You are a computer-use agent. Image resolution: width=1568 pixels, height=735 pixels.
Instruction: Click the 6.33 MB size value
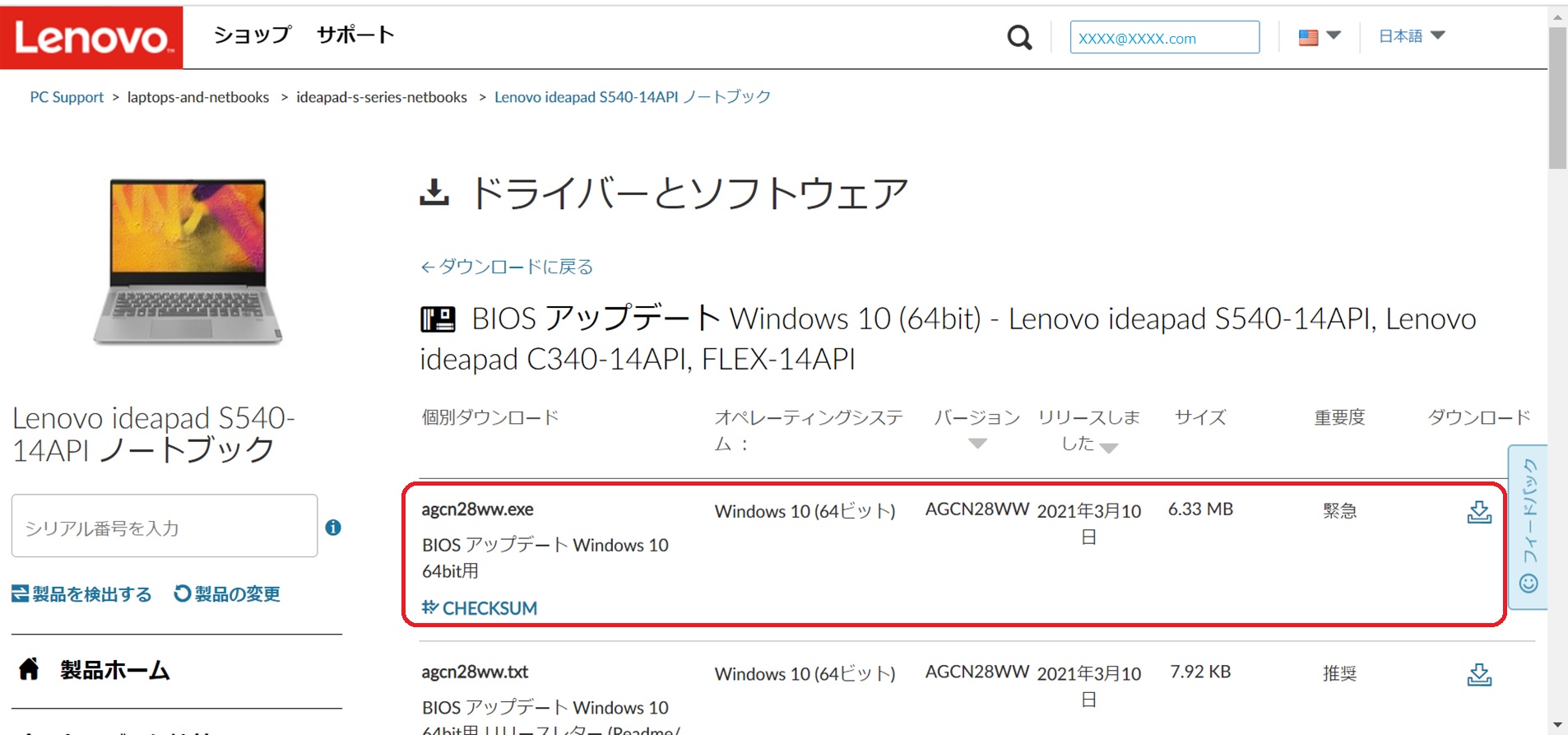click(x=1200, y=509)
